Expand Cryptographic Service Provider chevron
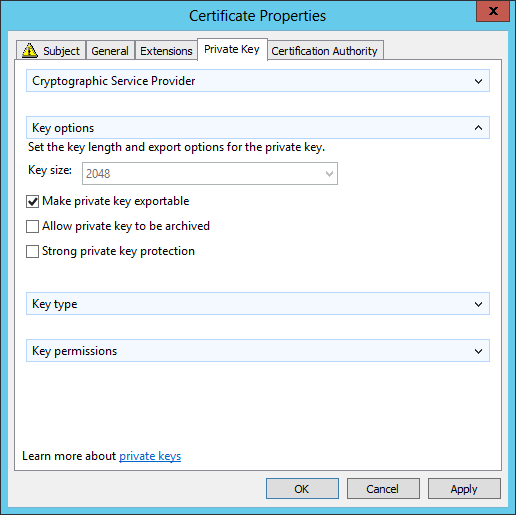 478,81
